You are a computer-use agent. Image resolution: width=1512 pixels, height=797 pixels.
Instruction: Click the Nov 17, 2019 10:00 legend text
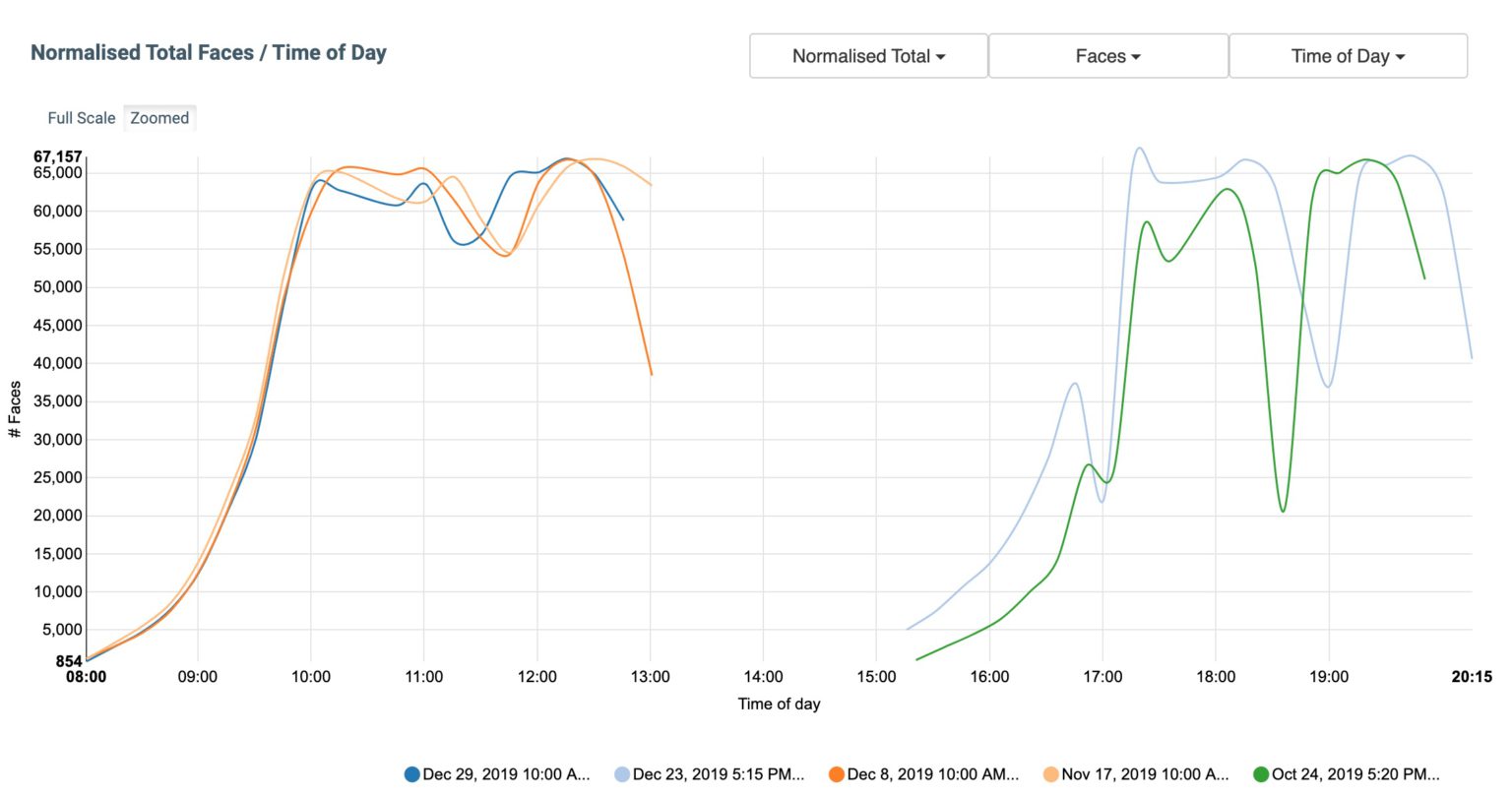pyautogui.click(x=1145, y=774)
